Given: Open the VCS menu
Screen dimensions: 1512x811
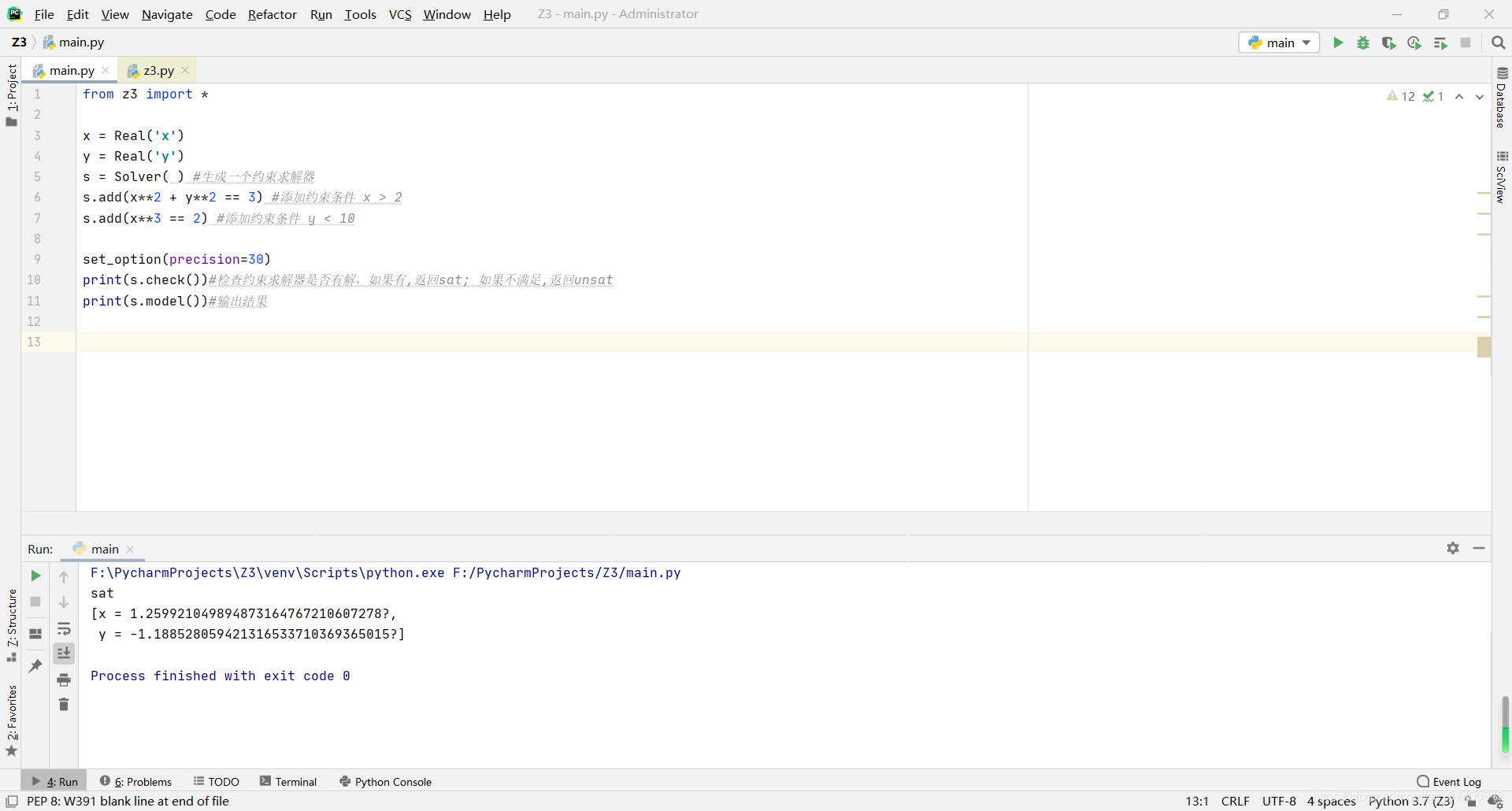Looking at the screenshot, I should (400, 14).
